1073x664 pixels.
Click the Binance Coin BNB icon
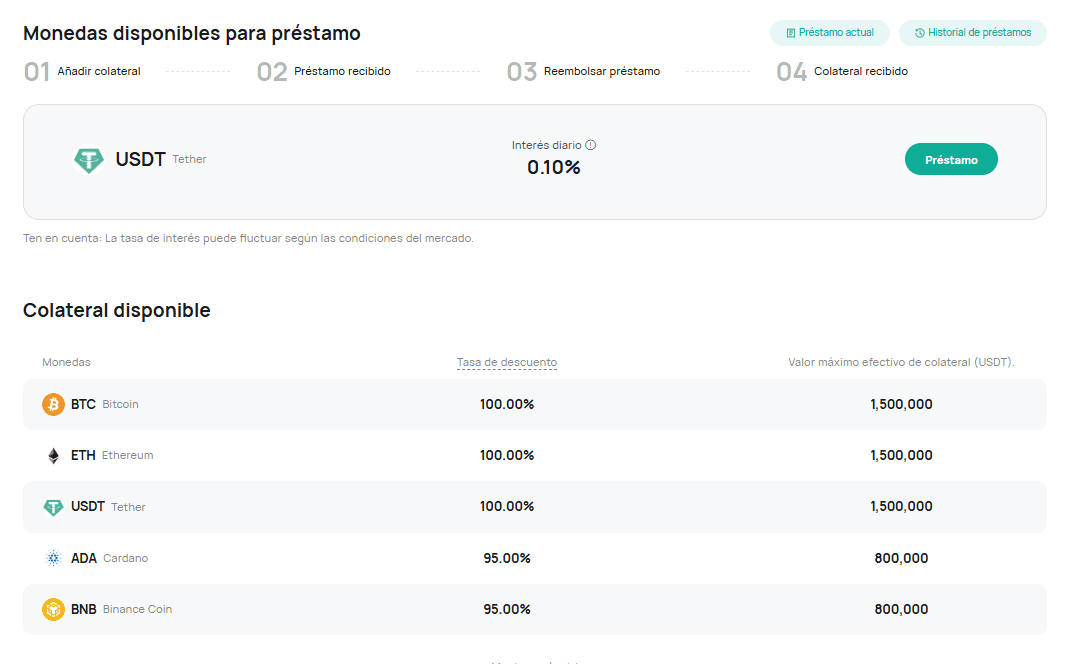[x=53, y=609]
